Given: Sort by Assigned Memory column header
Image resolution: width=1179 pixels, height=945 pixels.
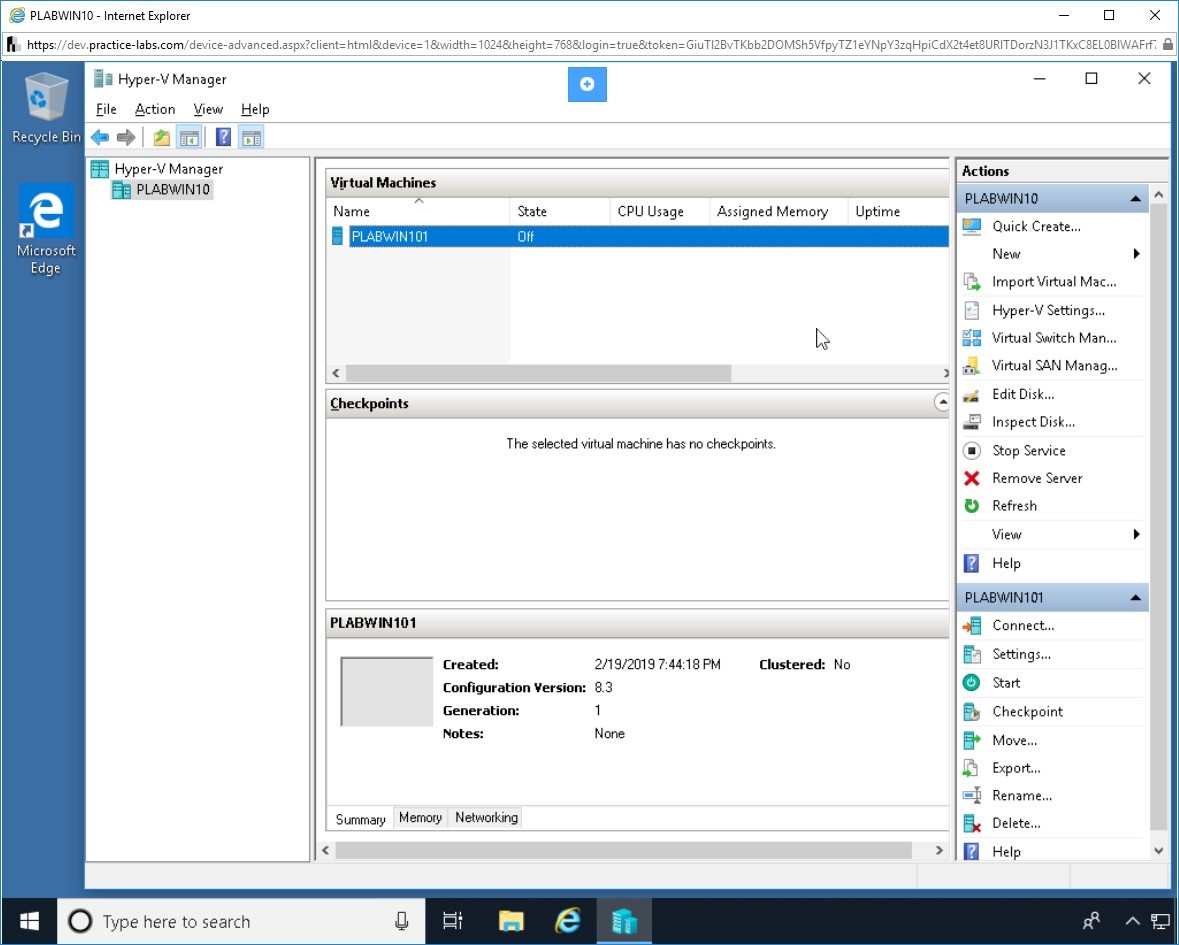Looking at the screenshot, I should (778, 211).
